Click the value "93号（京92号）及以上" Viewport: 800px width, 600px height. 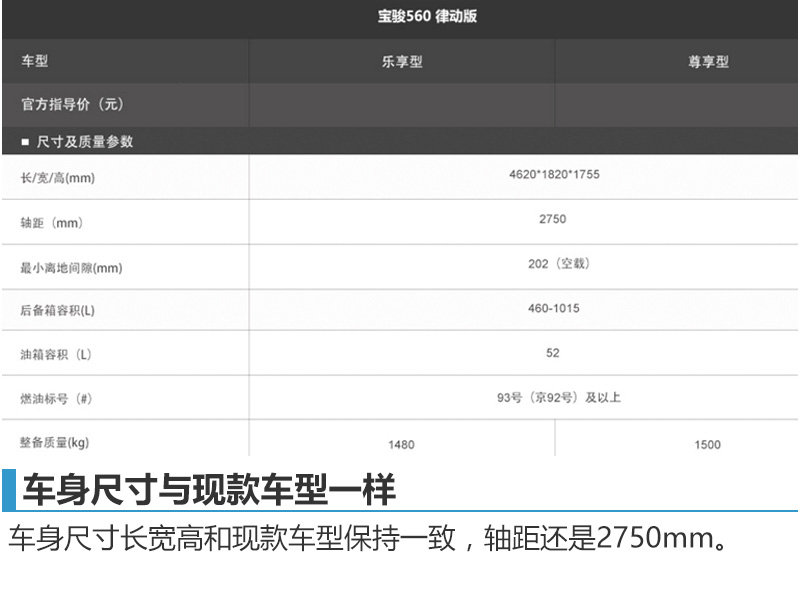[x=559, y=397]
